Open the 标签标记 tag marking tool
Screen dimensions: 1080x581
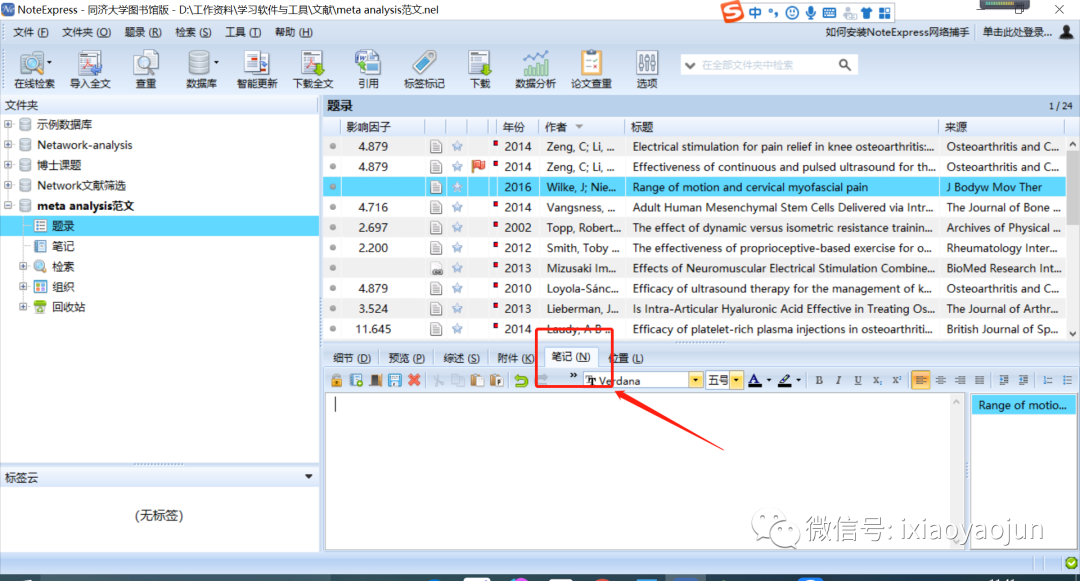point(424,70)
